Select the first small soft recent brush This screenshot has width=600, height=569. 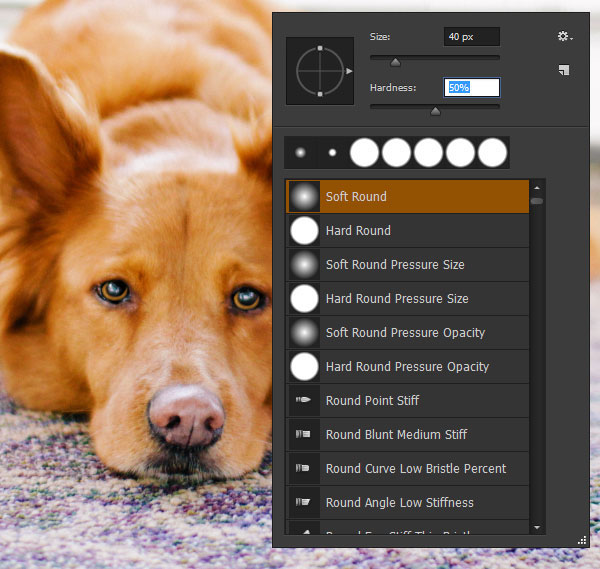[300, 153]
